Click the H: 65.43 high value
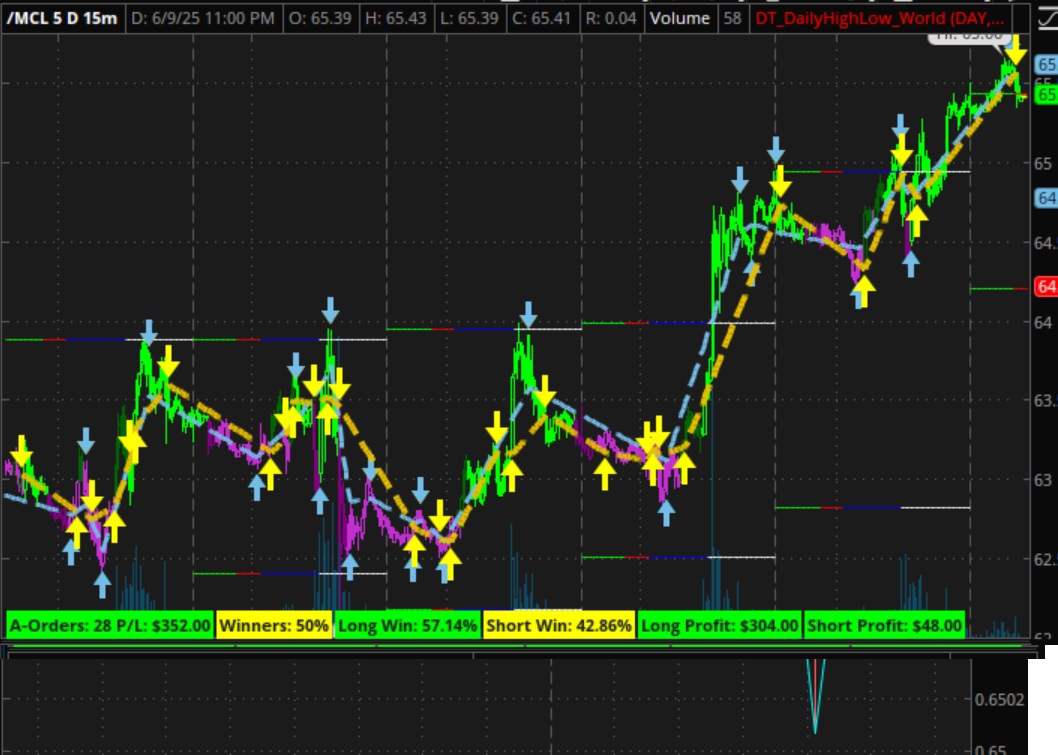This screenshot has width=1058, height=755. point(395,18)
